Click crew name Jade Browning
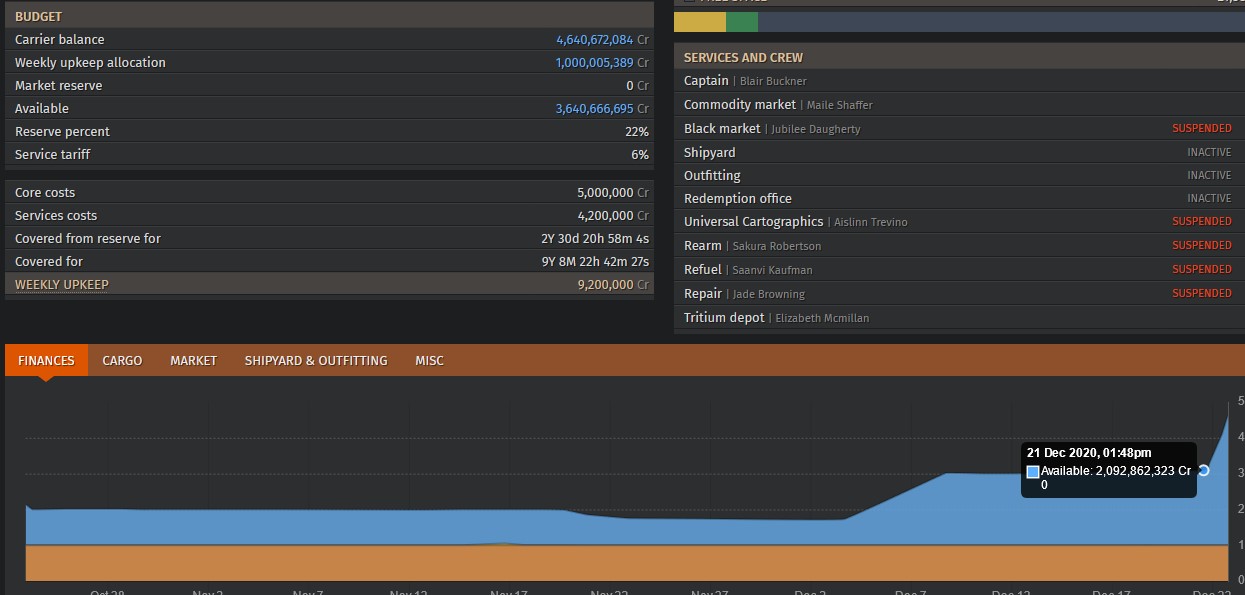The height and width of the screenshot is (595, 1245). point(769,294)
